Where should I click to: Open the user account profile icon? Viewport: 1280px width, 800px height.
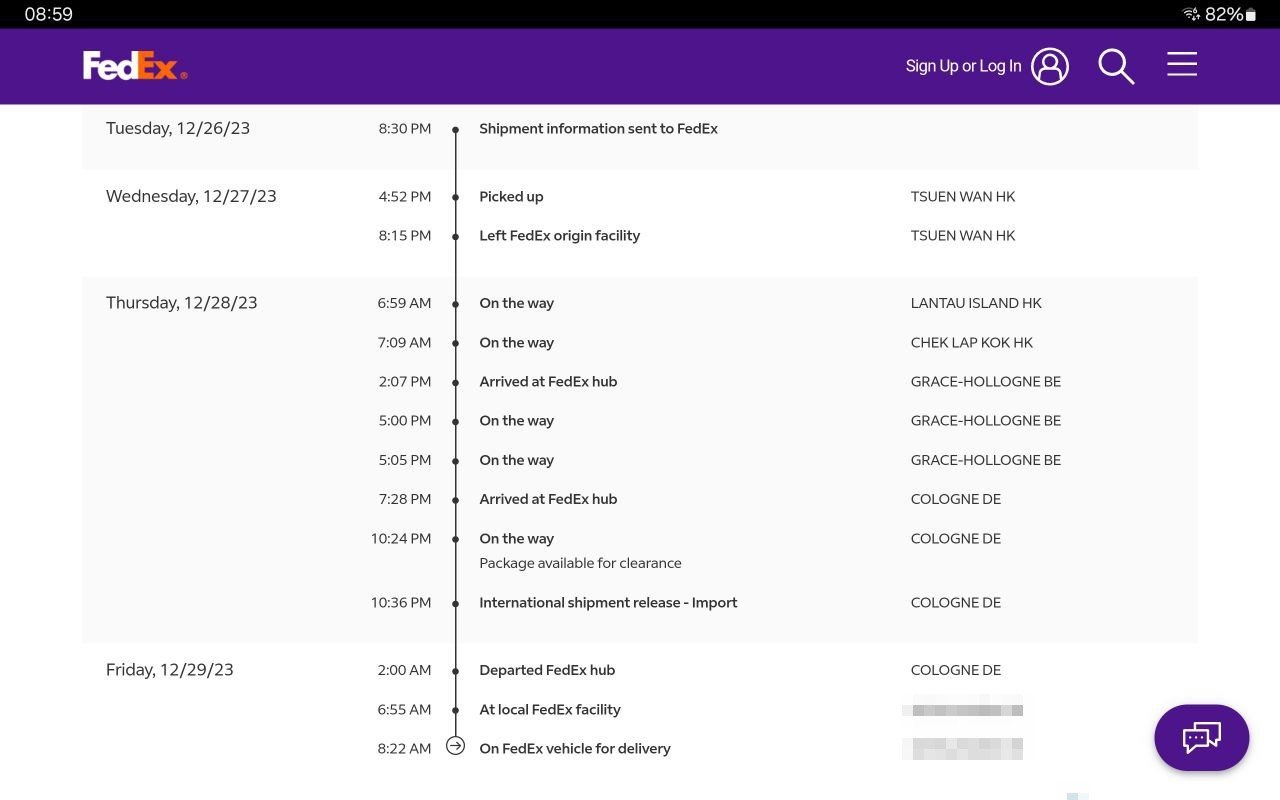1050,66
